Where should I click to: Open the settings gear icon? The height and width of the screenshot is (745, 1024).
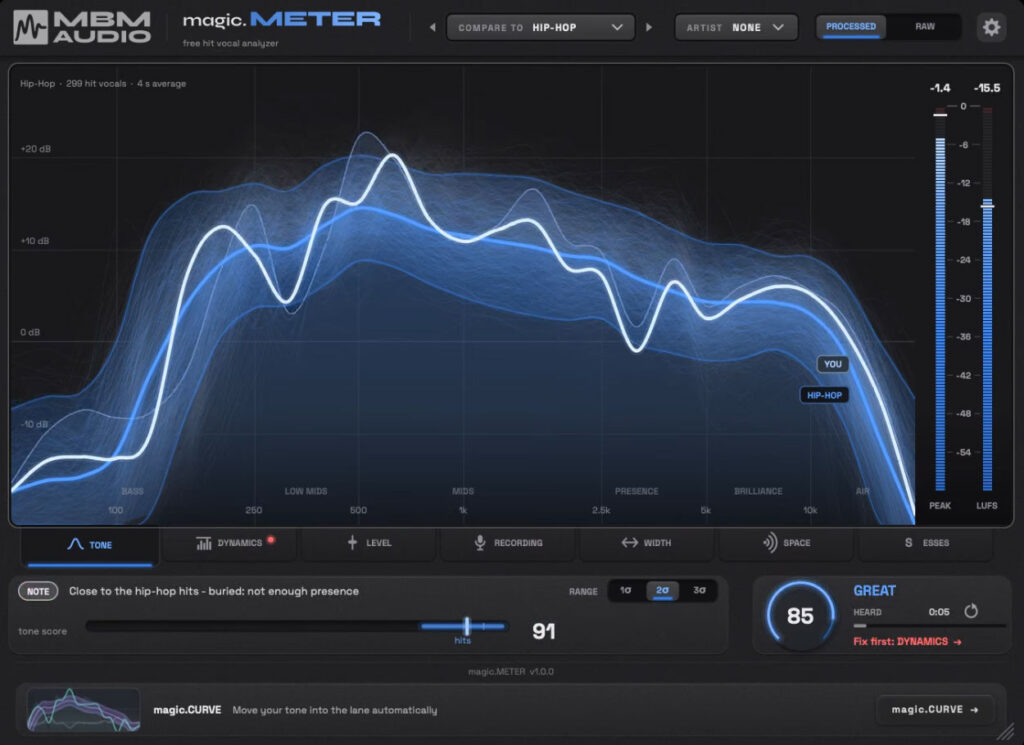click(991, 27)
